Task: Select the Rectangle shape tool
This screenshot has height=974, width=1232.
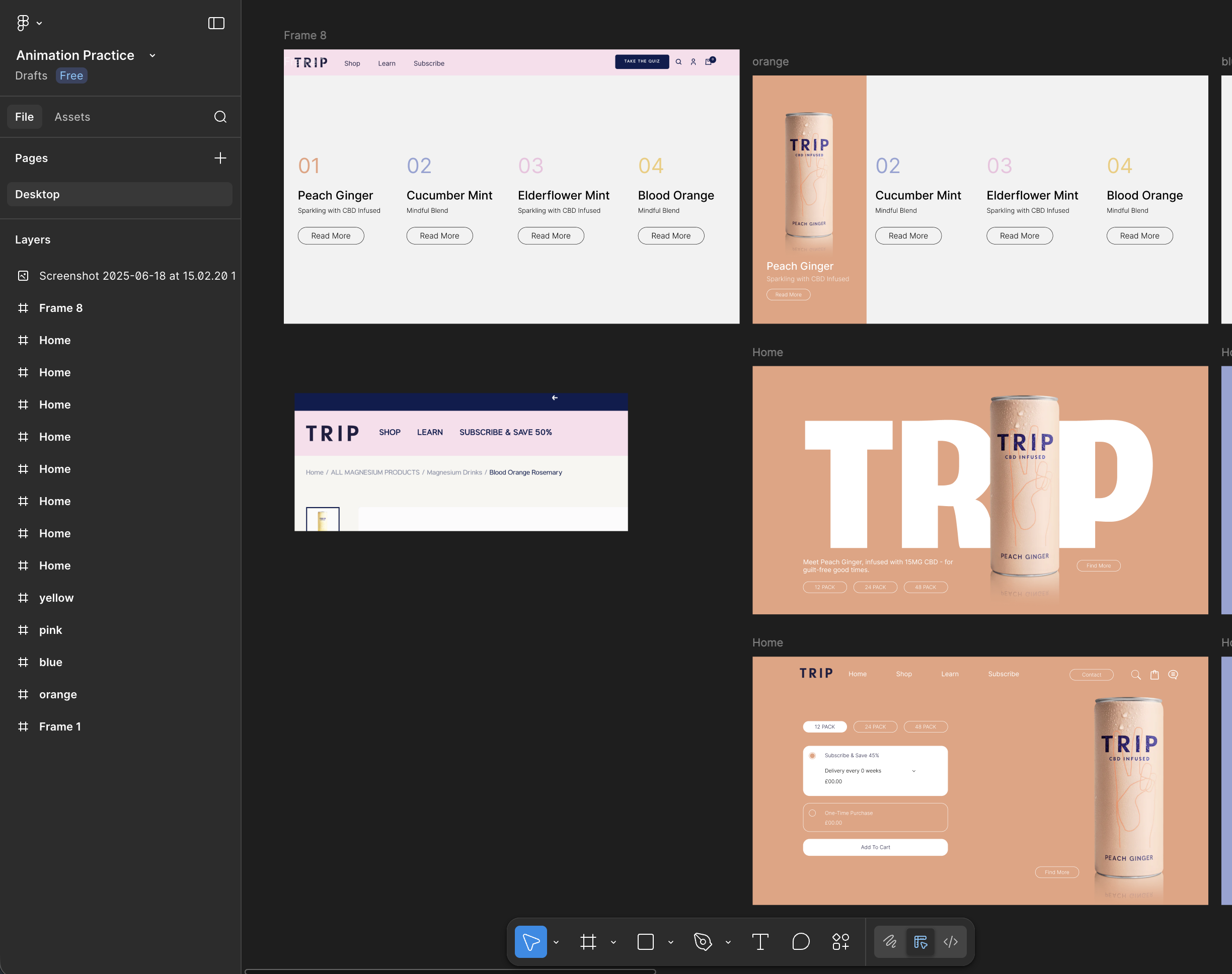Action: 645,942
